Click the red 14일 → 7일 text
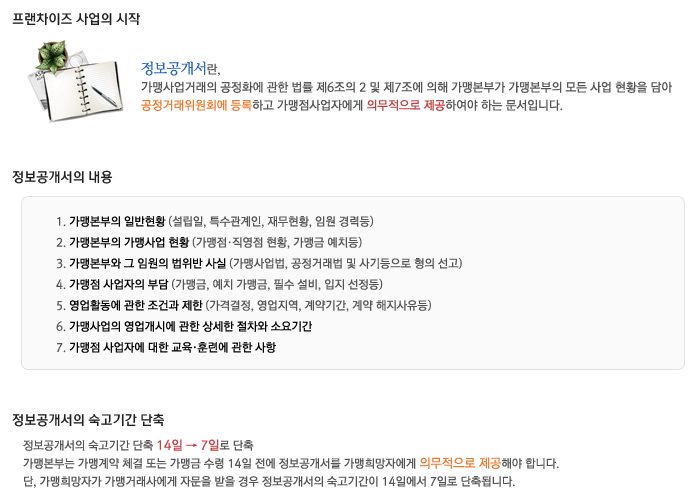This screenshot has height=496, width=700. (188, 445)
